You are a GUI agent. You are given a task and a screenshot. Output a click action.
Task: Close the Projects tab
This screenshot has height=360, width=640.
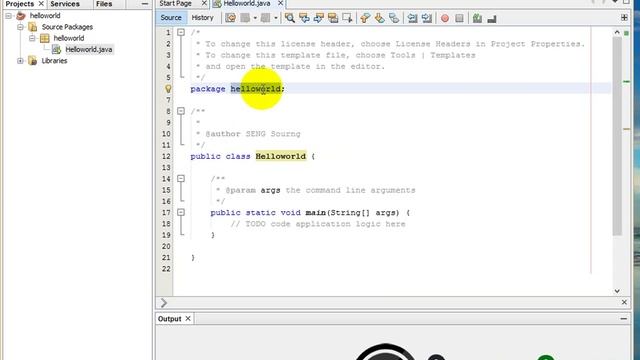pyautogui.click(x=41, y=4)
